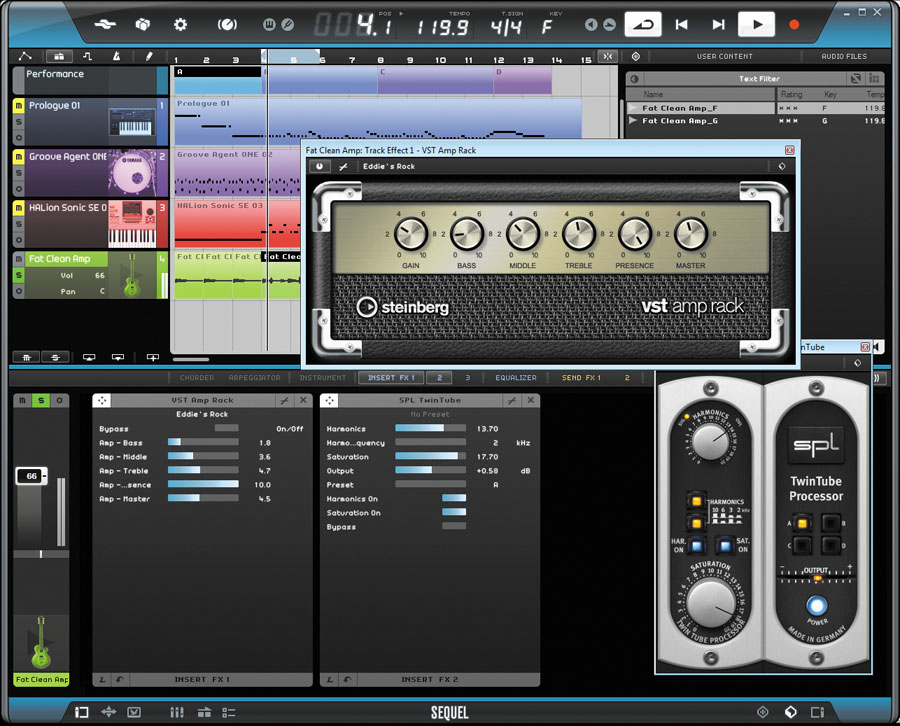Open the No Preset selector for SPL TwinTube
900x726 pixels.
point(430,414)
